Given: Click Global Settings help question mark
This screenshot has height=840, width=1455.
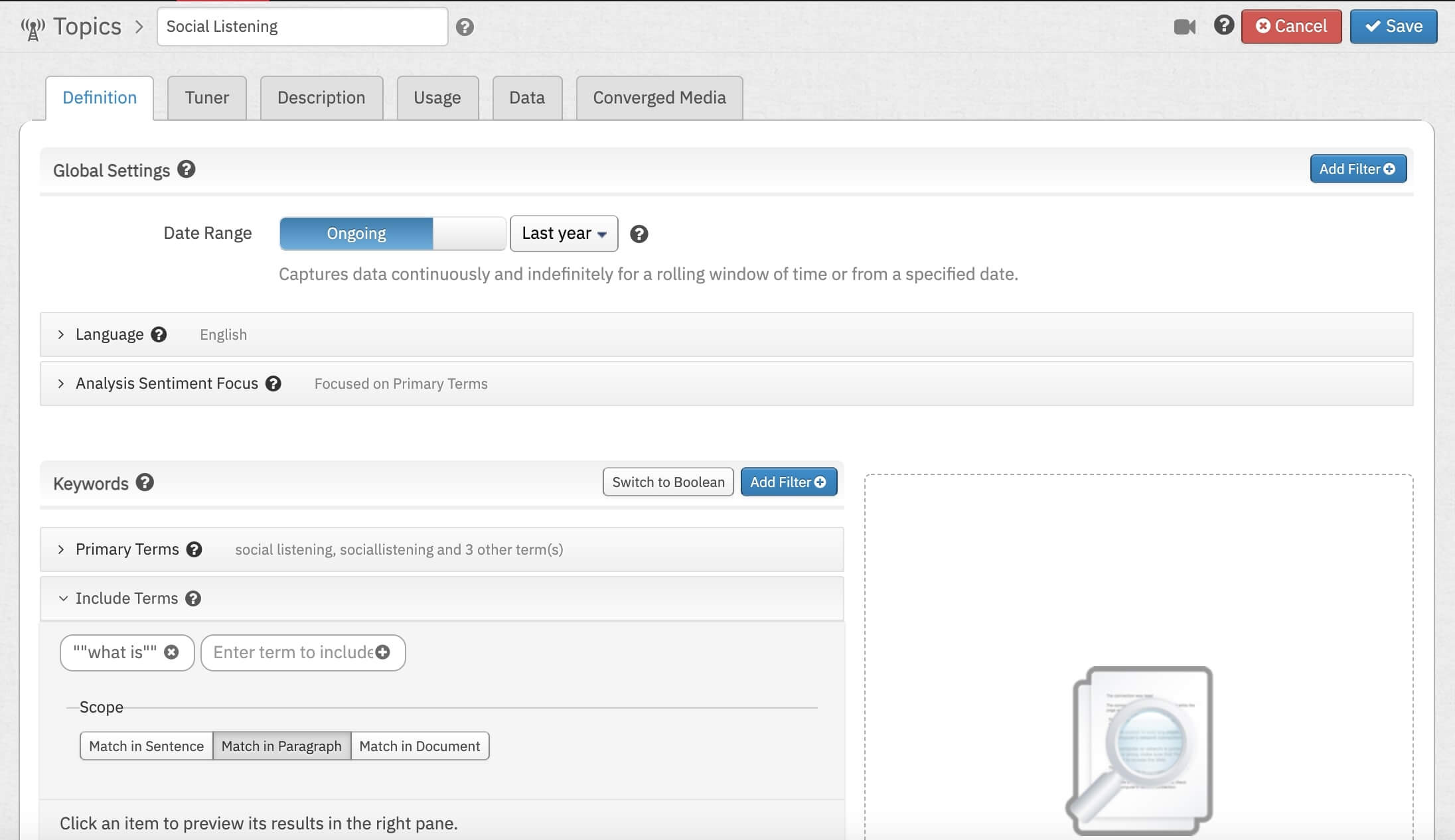Looking at the screenshot, I should [x=187, y=170].
